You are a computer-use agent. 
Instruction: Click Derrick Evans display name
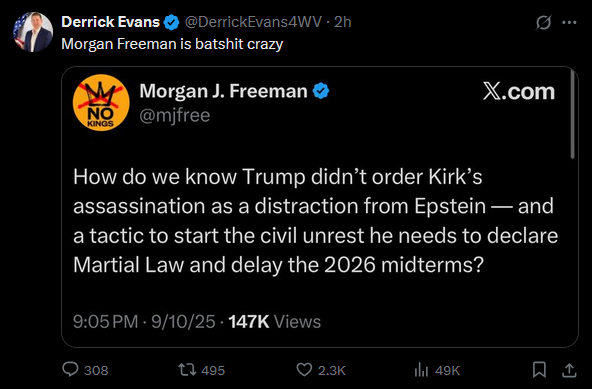point(110,22)
